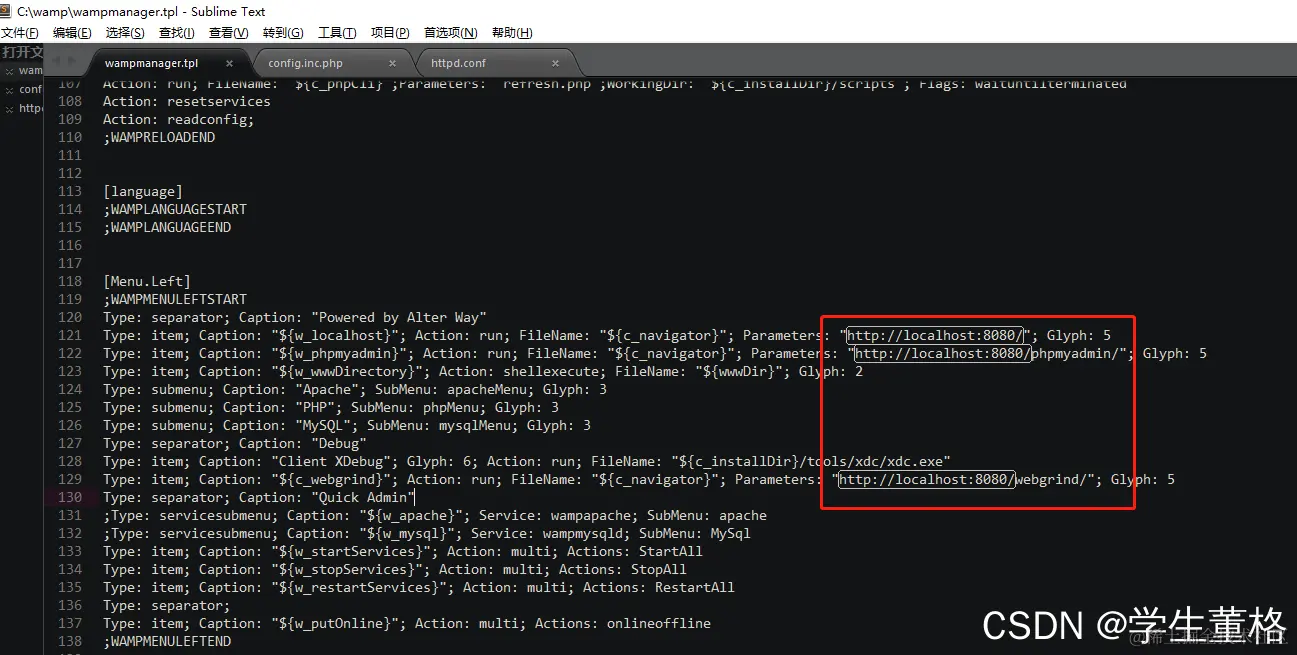The width and height of the screenshot is (1297, 655).
Task: Click http://localhost:8080/ URL on line 121
Action: (936, 335)
